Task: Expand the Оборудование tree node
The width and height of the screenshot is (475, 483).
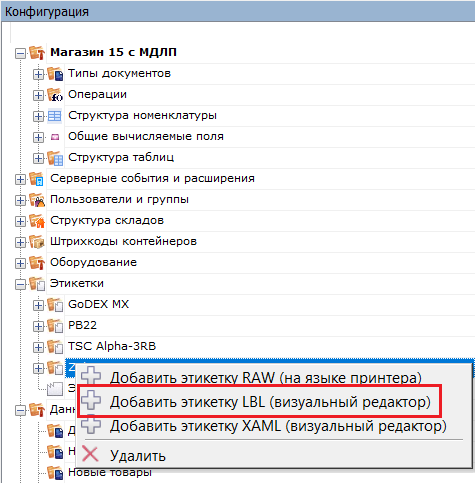Action: coord(20,263)
